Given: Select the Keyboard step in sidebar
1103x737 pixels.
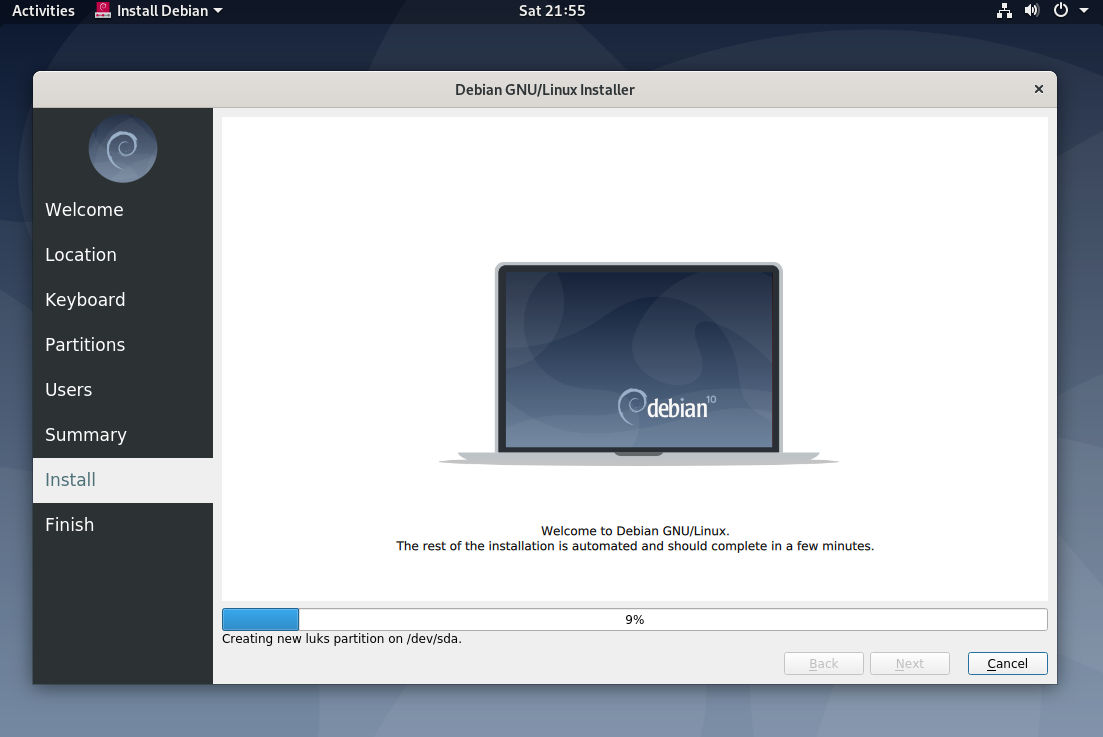Looking at the screenshot, I should tap(123, 300).
